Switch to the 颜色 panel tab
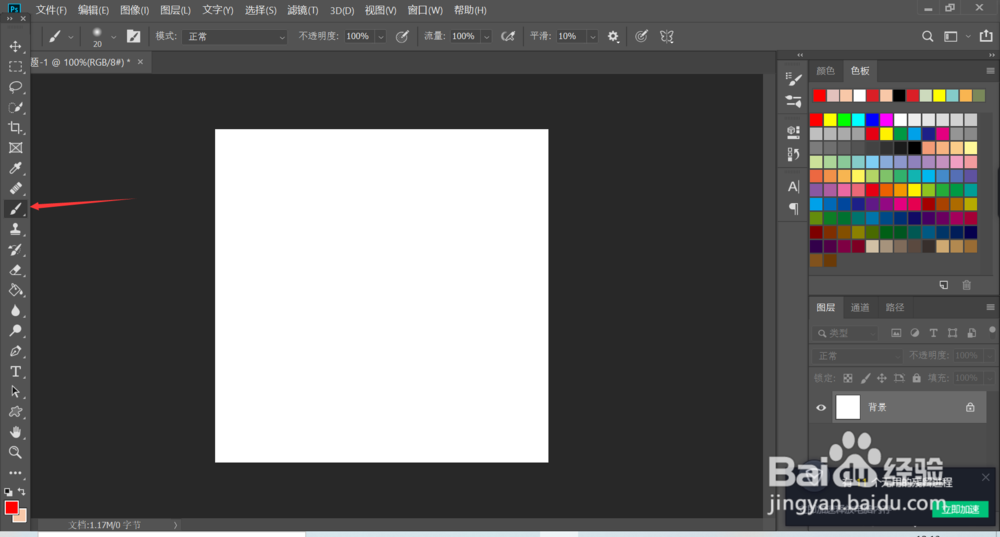1000x537 pixels. (x=825, y=71)
